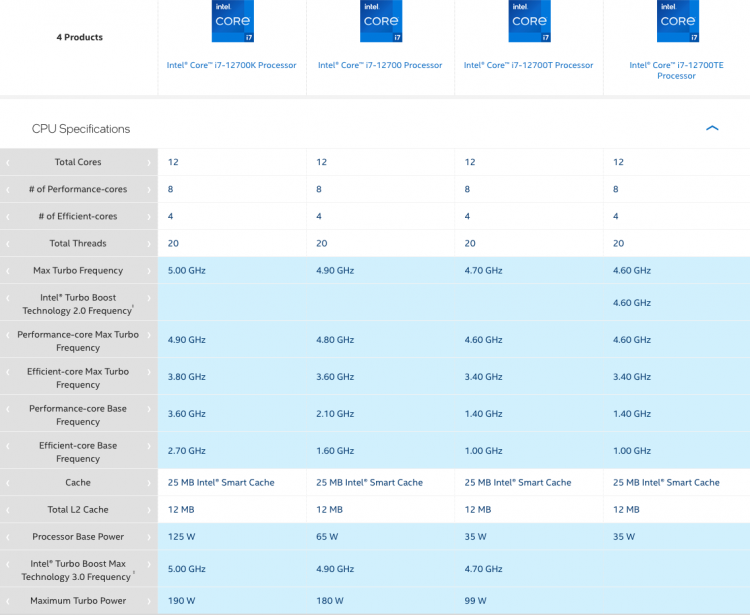Click the Intel Core i7-12700K badge image
Screen dimensions: 750x615
click(x=232, y=22)
